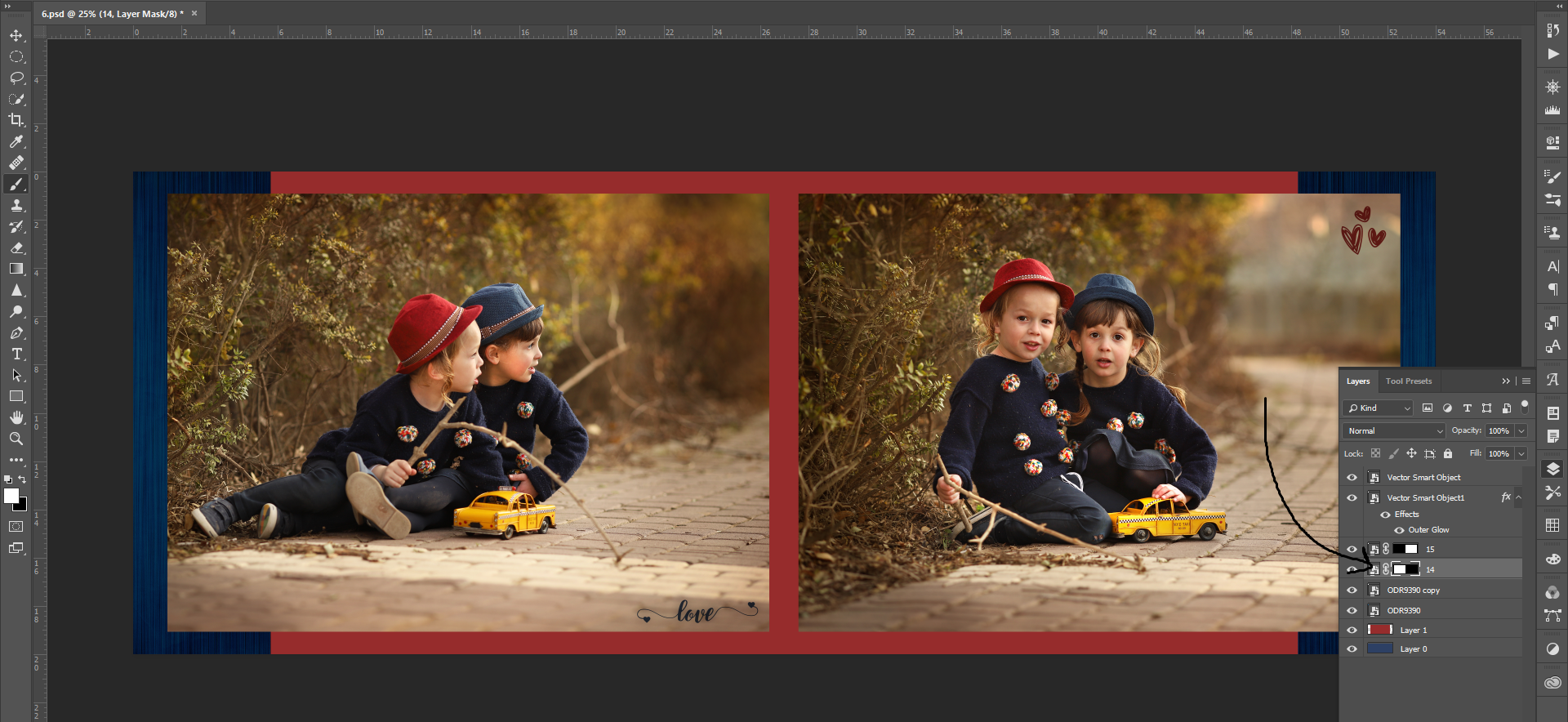Filter layers by smart objects

[1506, 408]
